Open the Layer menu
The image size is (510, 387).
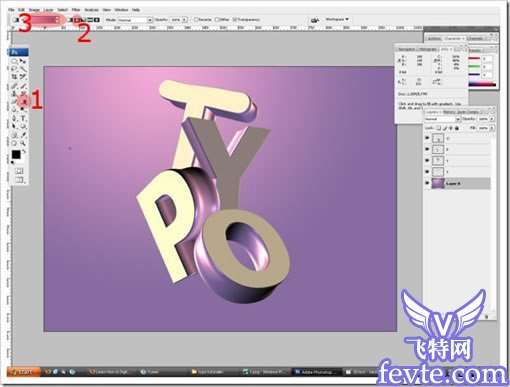(48, 10)
